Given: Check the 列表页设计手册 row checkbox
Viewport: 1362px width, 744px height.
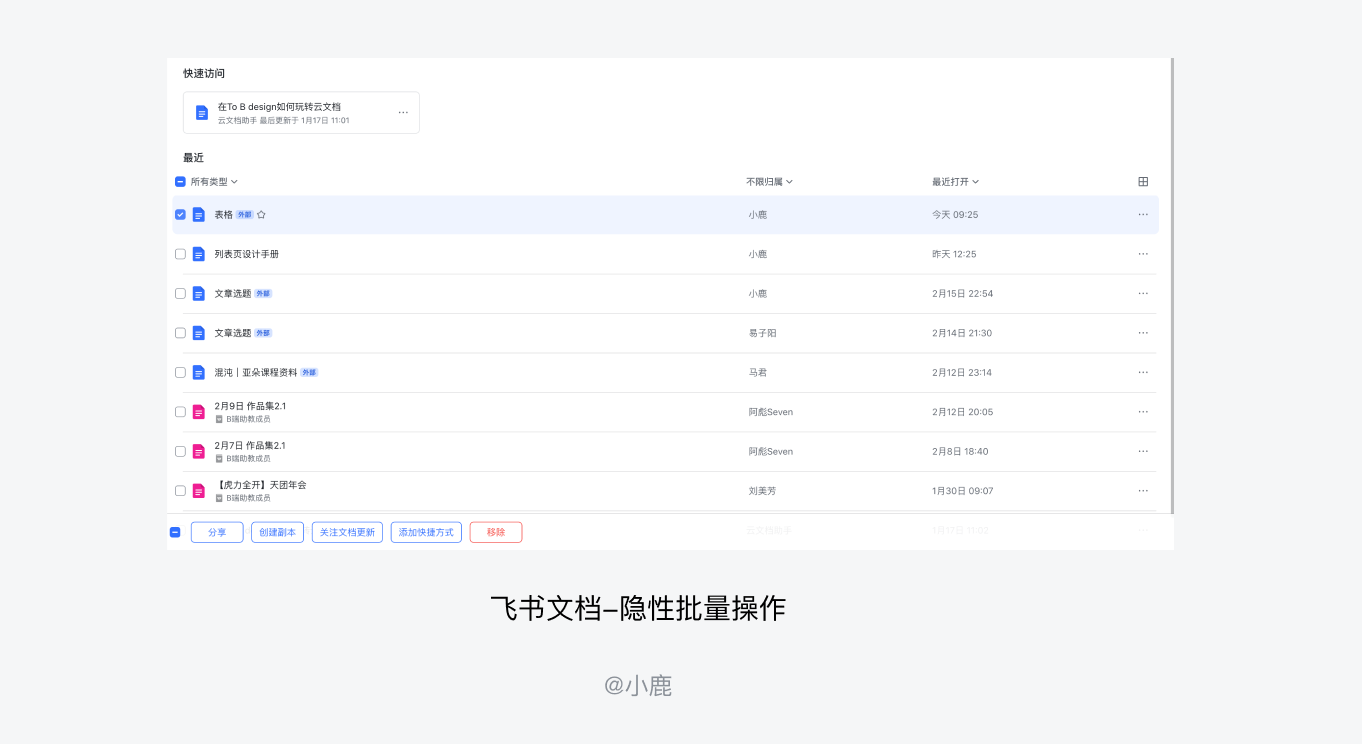Looking at the screenshot, I should point(180,254).
